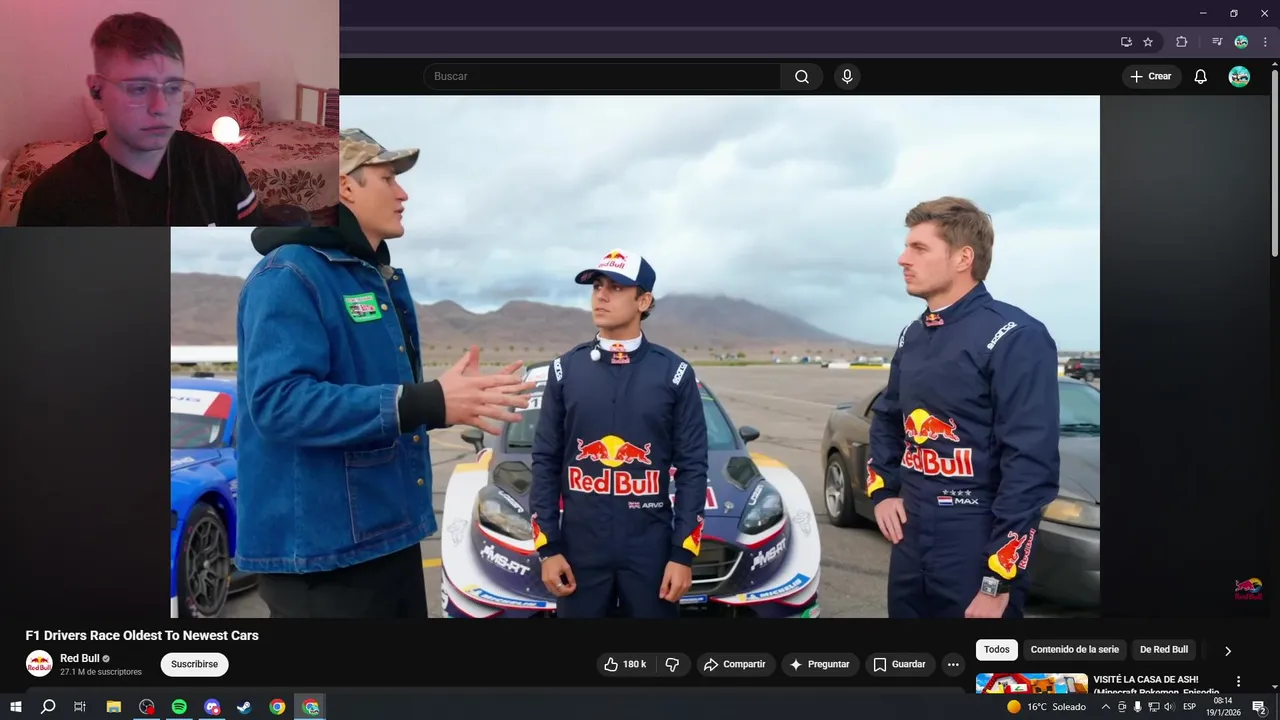This screenshot has width=1280, height=720.
Task: Open the network icon in tray
Action: [1153, 707]
